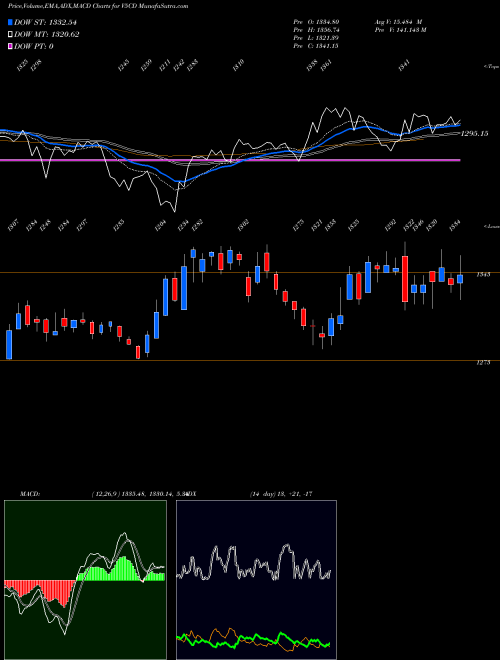
Task: Click the 'Pre L: 1321.39' low value
Action: 316,38
